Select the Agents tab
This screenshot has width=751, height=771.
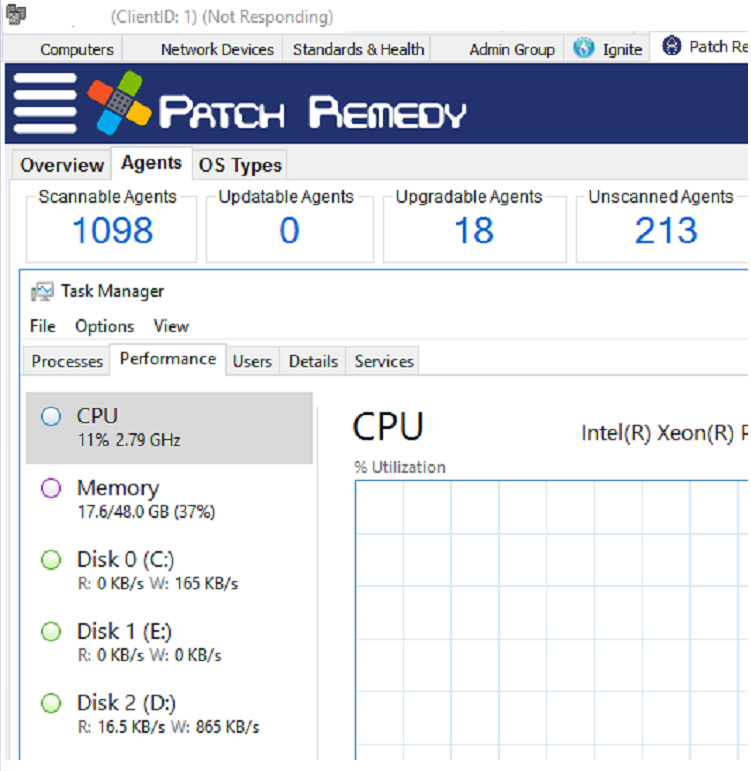tap(151, 163)
